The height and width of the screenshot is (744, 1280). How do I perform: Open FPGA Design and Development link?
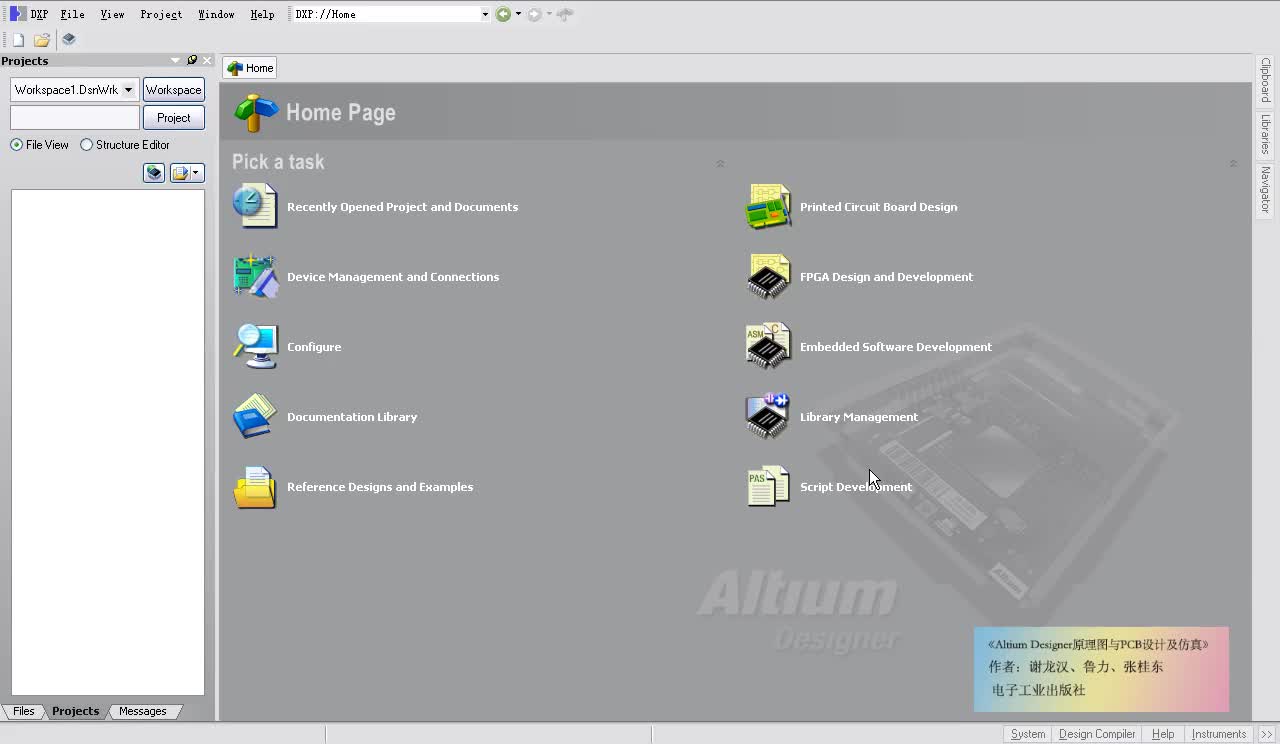[886, 277]
